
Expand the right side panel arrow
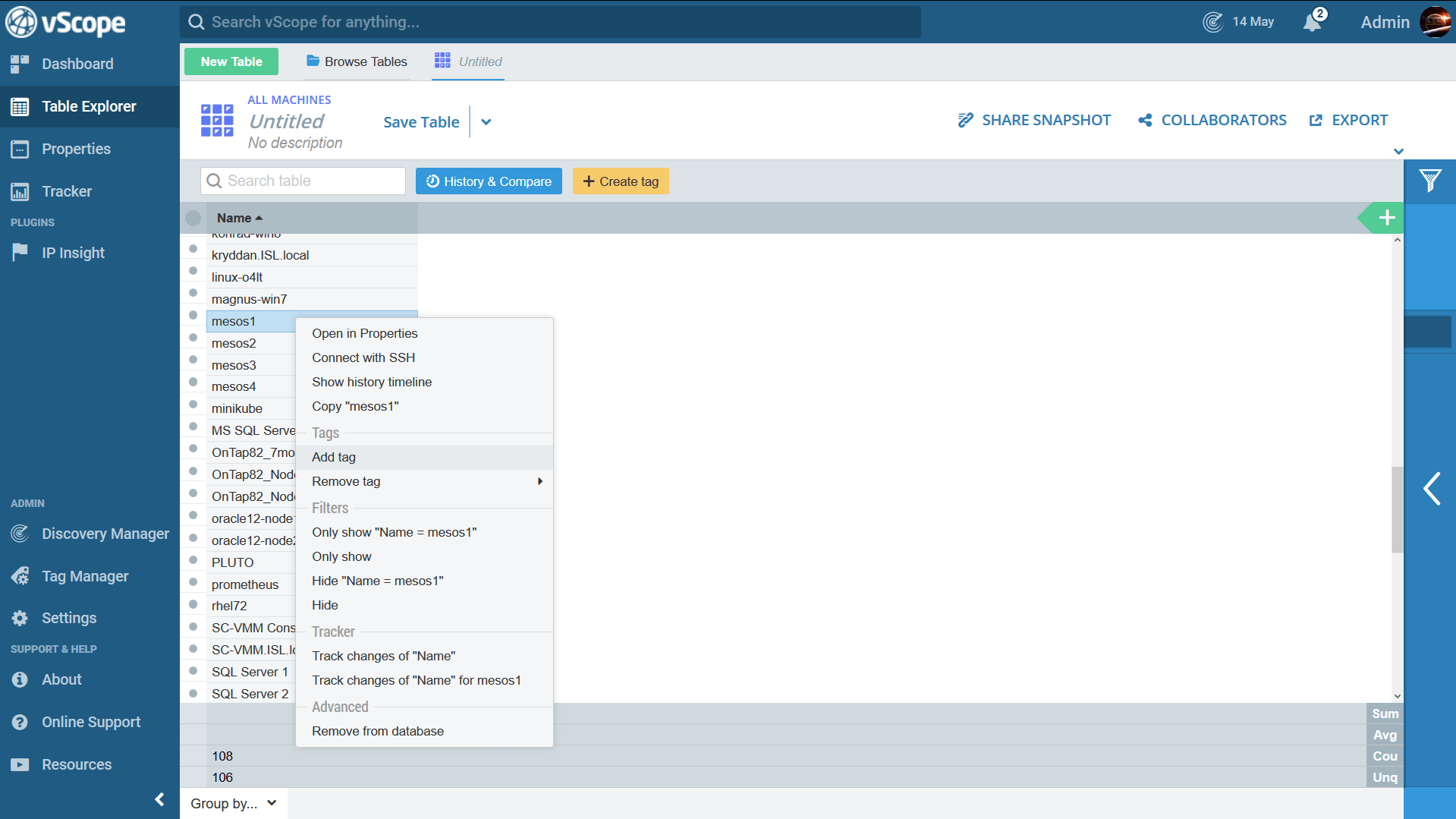tap(1431, 488)
